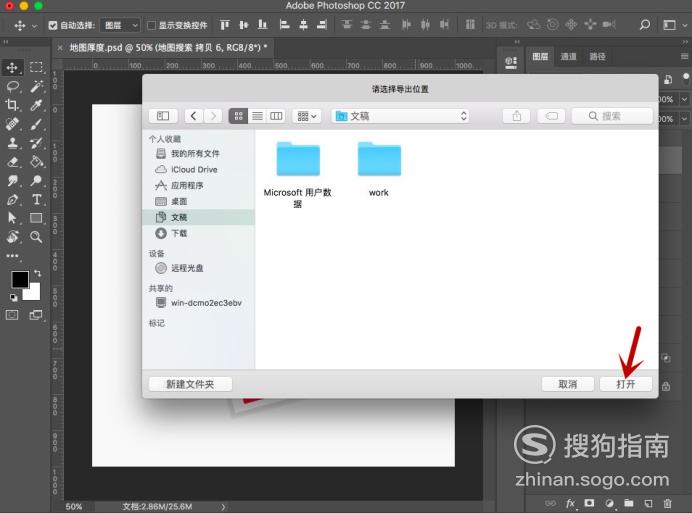Select the Path Selection tool
The image size is (692, 513).
pos(12,218)
